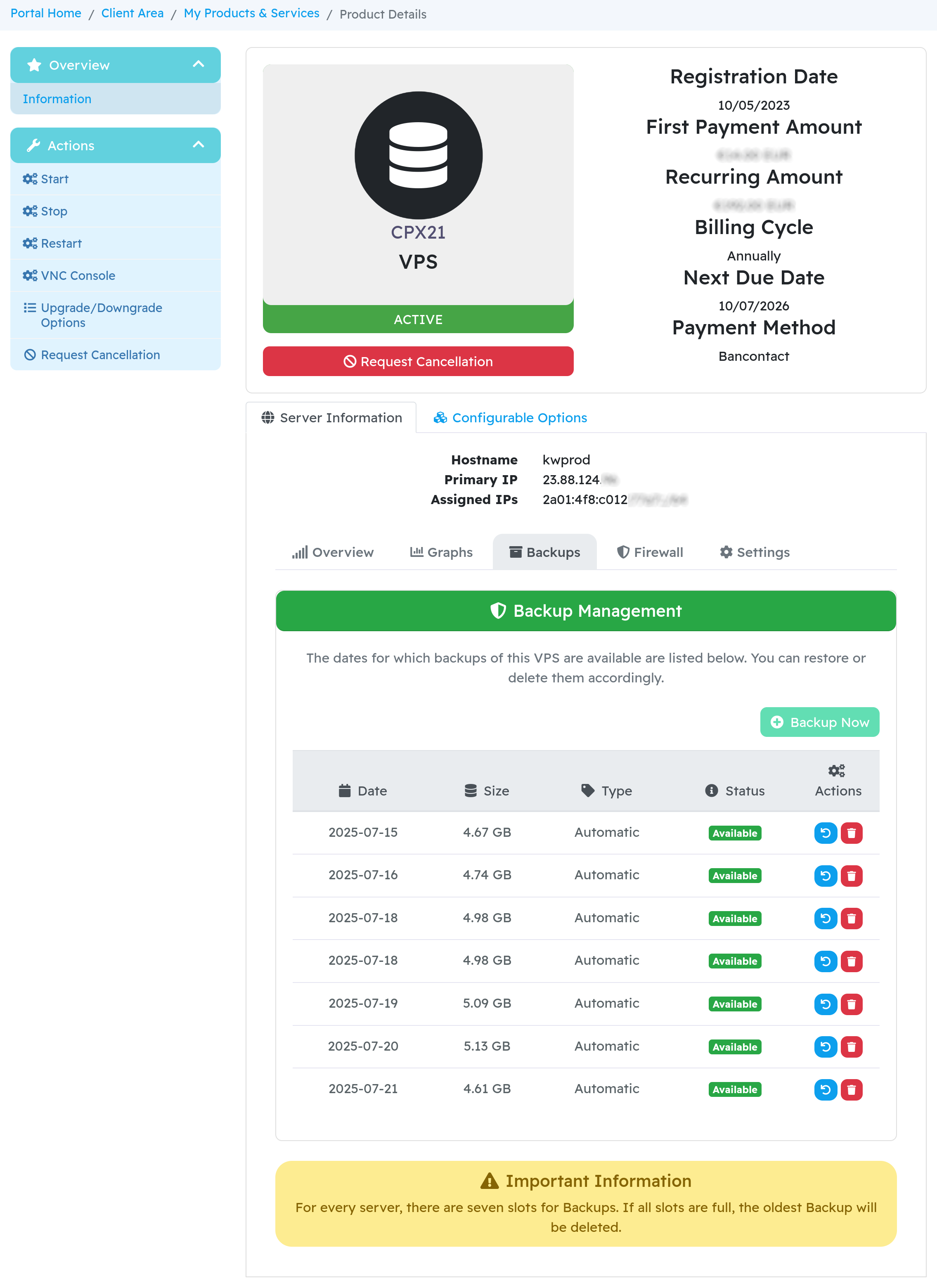The width and height of the screenshot is (937, 1288).
Task: Open the Settings sub-tab
Action: coord(754,552)
